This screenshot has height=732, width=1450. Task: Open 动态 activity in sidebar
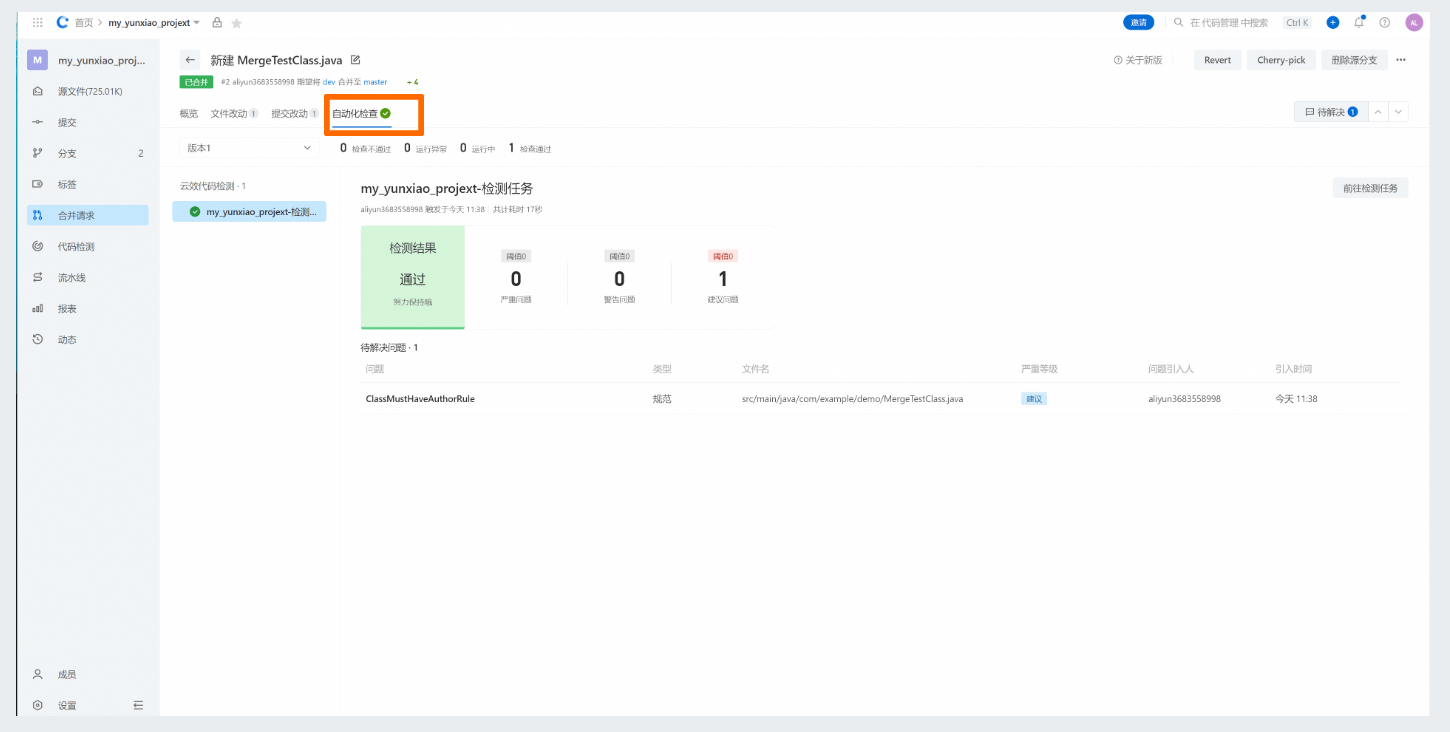tap(88, 340)
